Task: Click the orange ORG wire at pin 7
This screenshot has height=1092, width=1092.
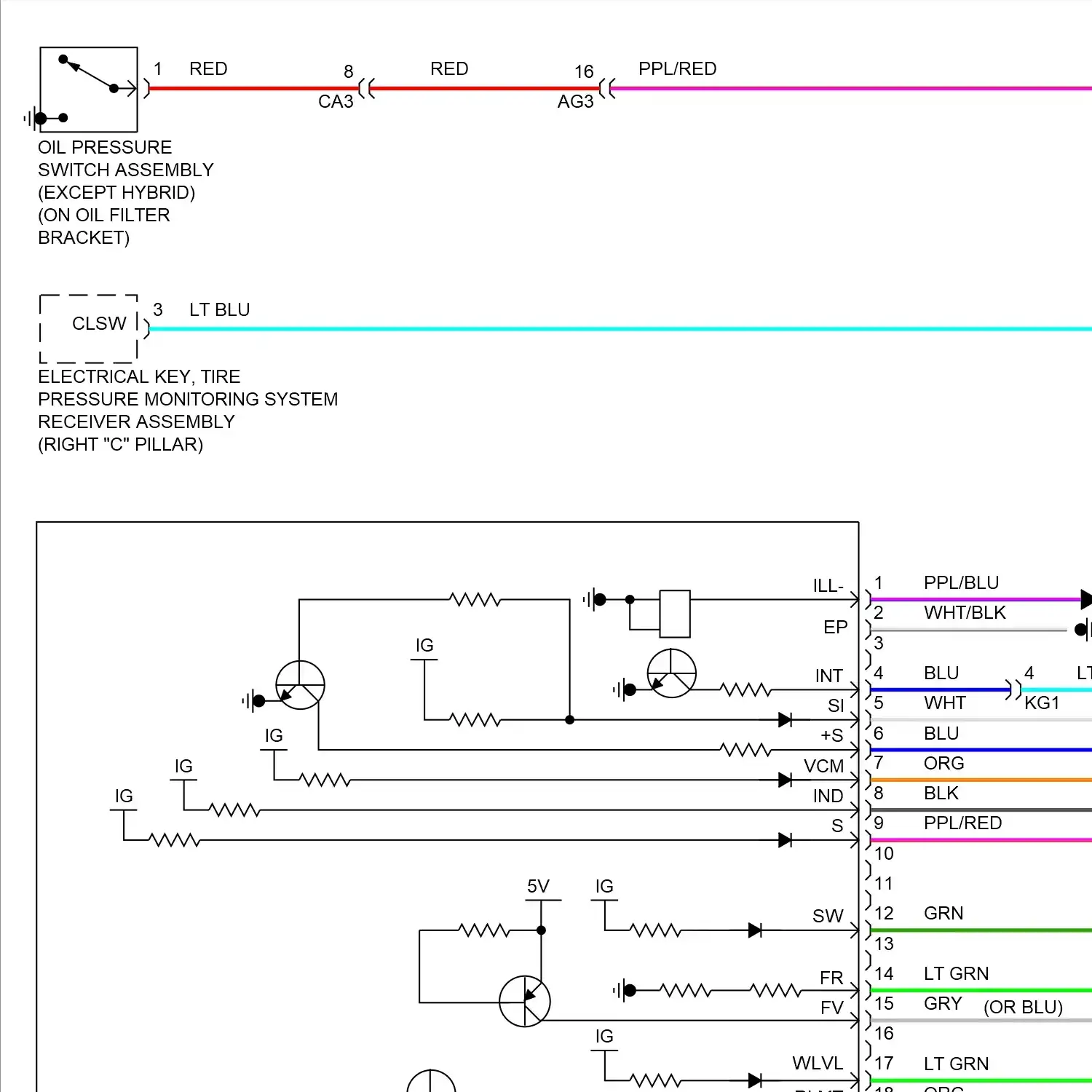Action: click(981, 780)
